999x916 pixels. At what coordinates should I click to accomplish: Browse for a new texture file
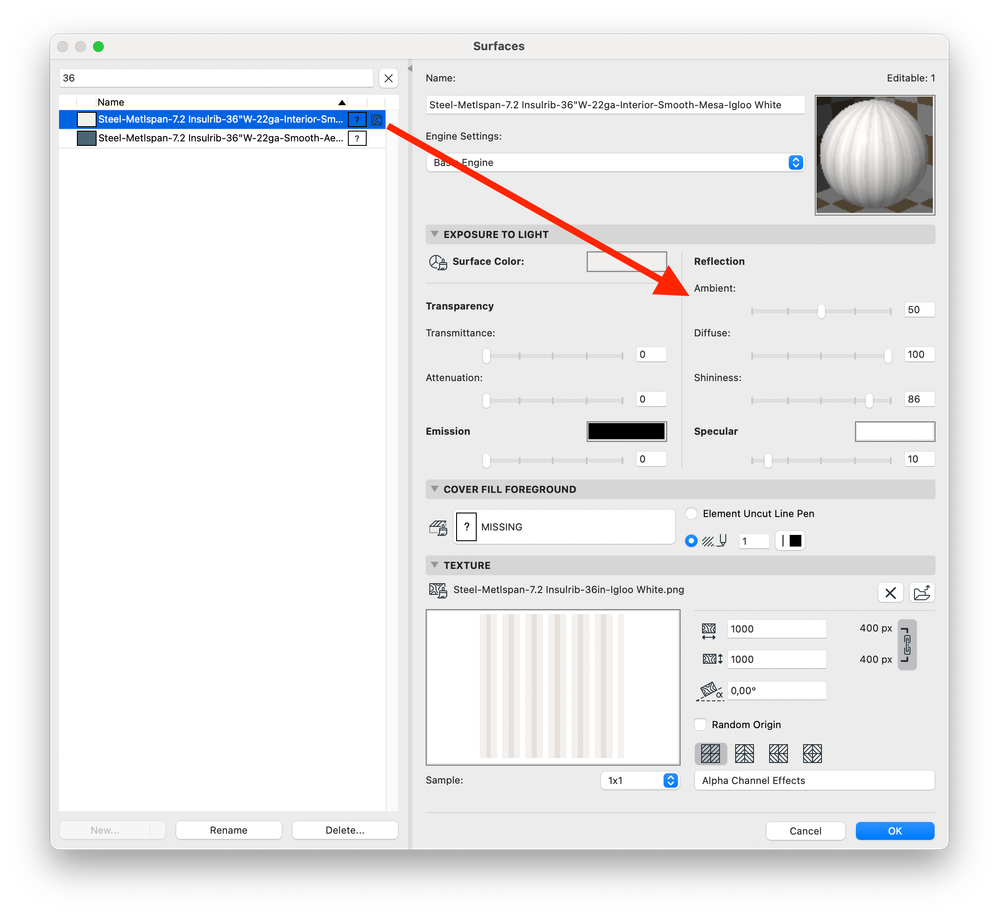click(x=922, y=593)
